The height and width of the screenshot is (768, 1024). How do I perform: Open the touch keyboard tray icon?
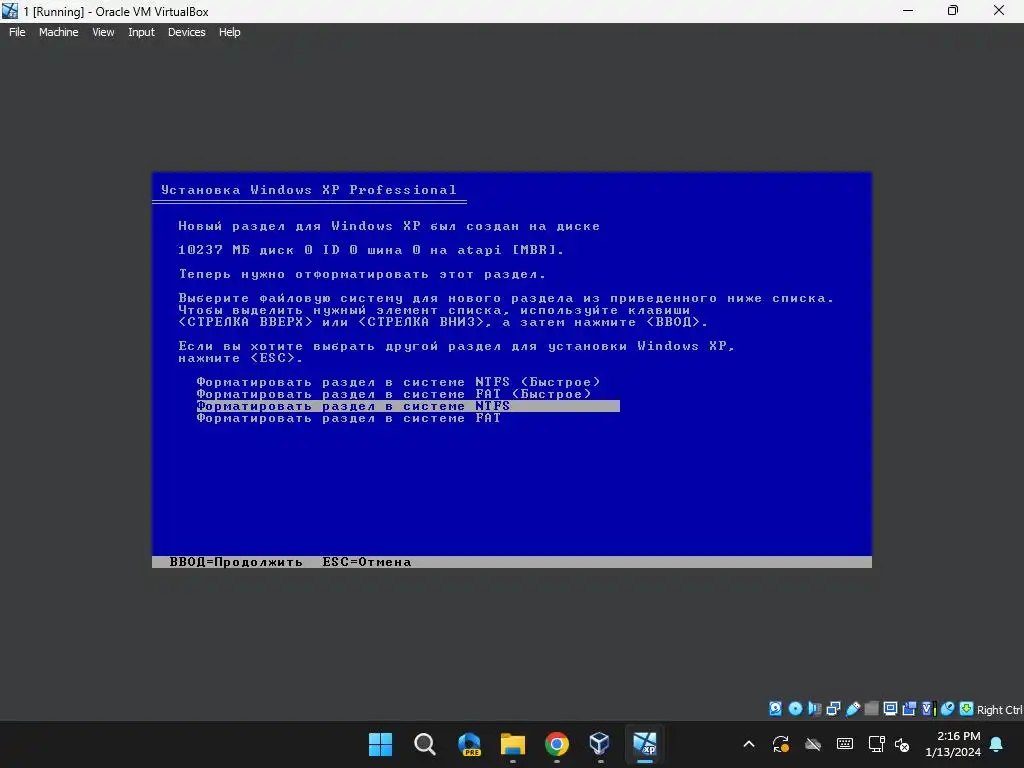(x=844, y=744)
